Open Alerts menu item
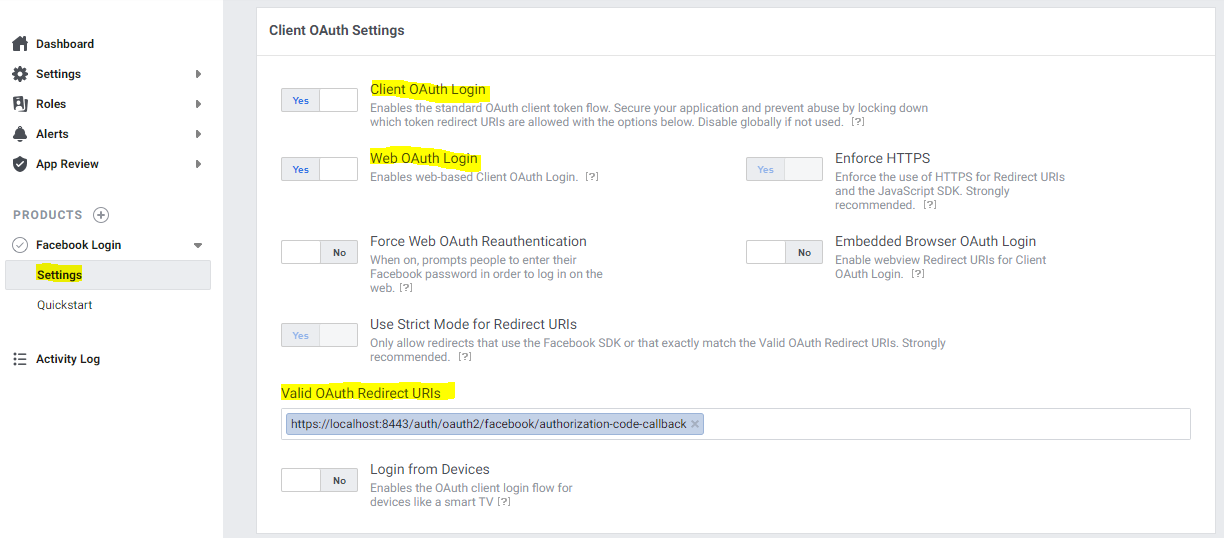Viewport: 1224px width, 538px height. (52, 134)
